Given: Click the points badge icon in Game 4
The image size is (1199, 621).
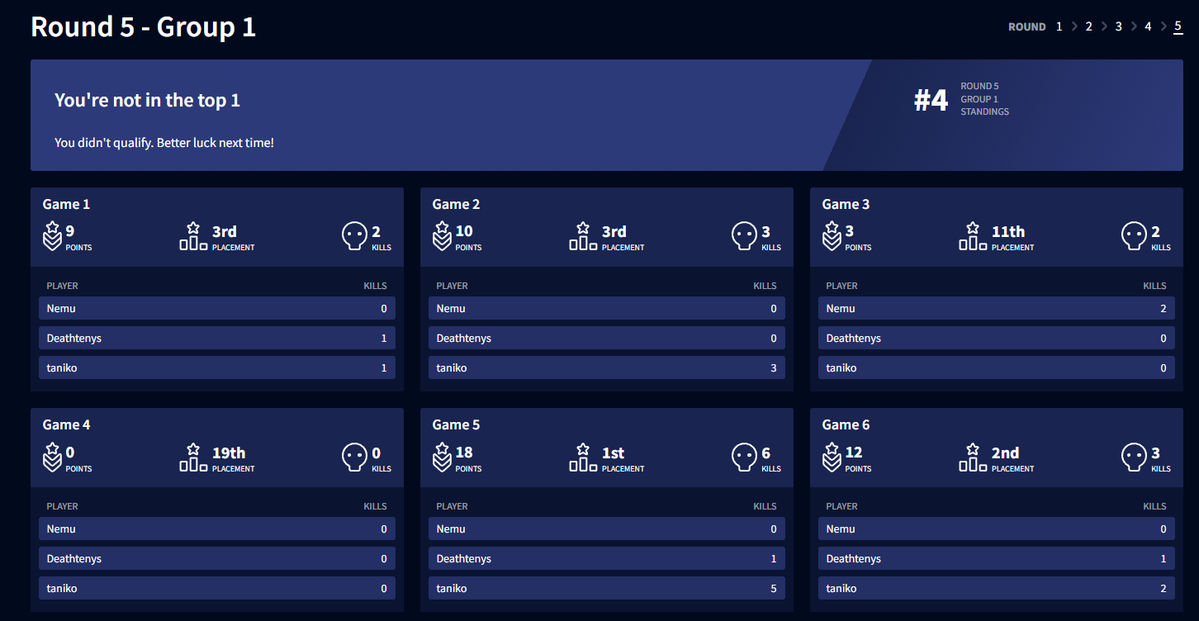Looking at the screenshot, I should pyautogui.click(x=52, y=457).
